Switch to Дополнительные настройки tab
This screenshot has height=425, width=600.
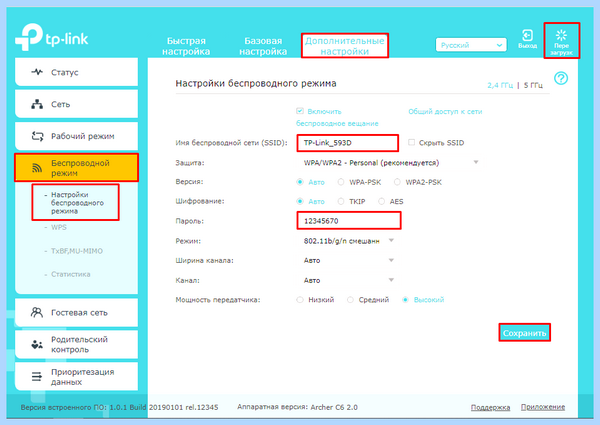click(x=344, y=46)
